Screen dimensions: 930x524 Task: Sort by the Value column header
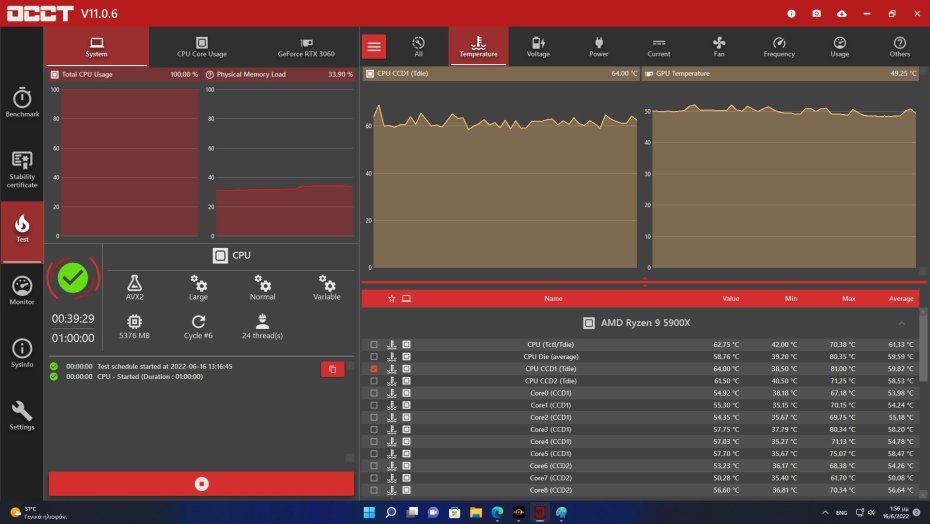[730, 298]
